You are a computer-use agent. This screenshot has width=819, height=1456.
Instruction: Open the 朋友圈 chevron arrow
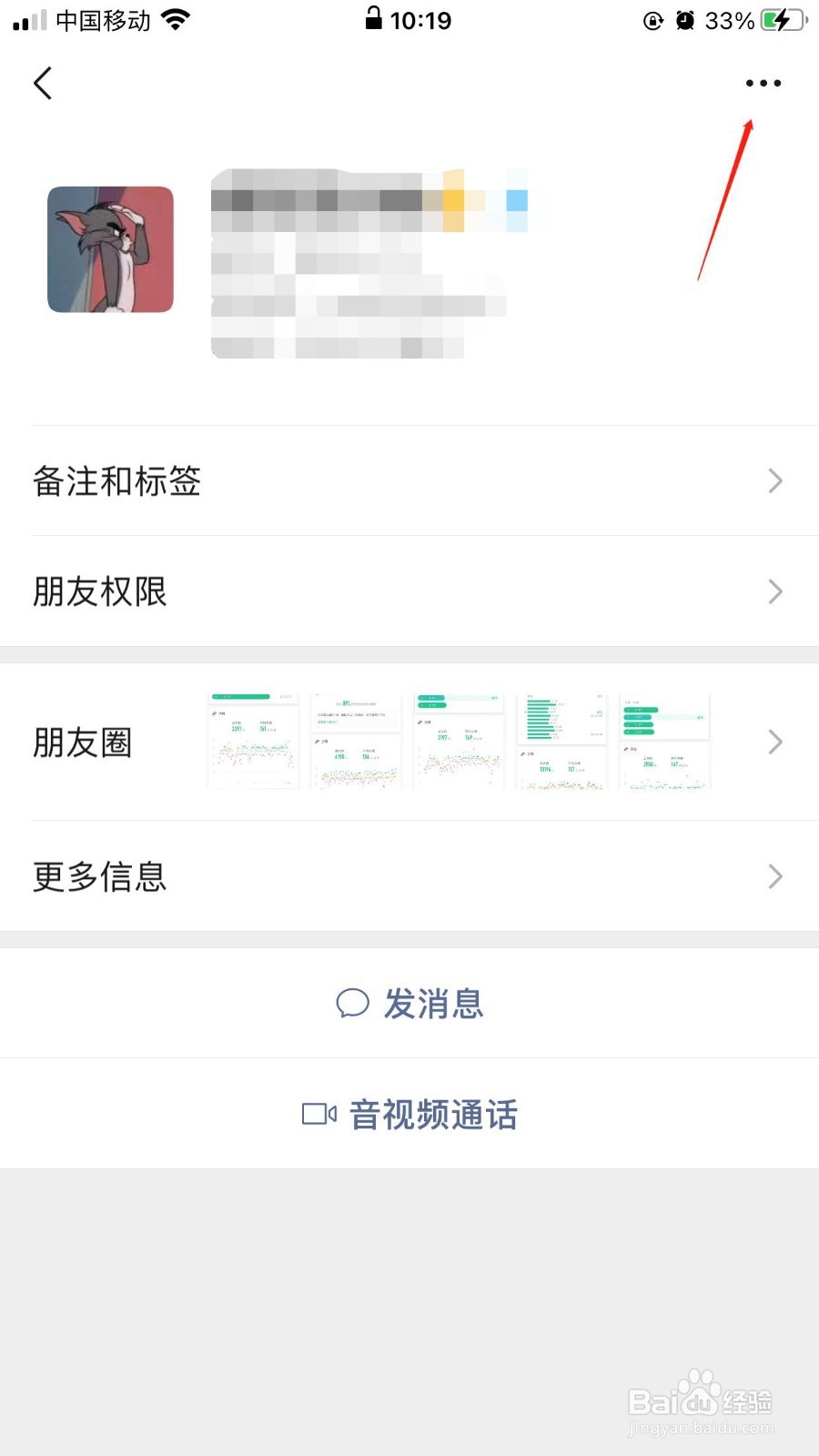(774, 742)
